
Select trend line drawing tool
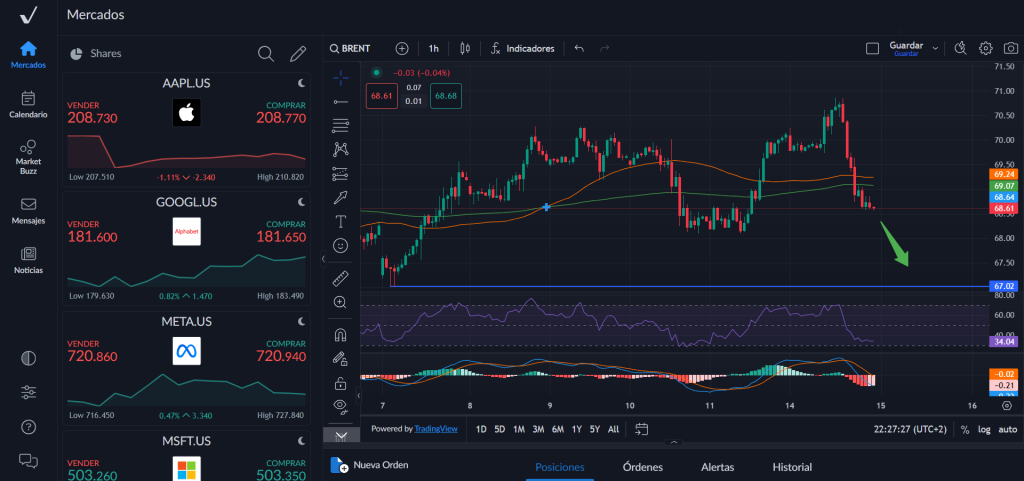[x=340, y=102]
